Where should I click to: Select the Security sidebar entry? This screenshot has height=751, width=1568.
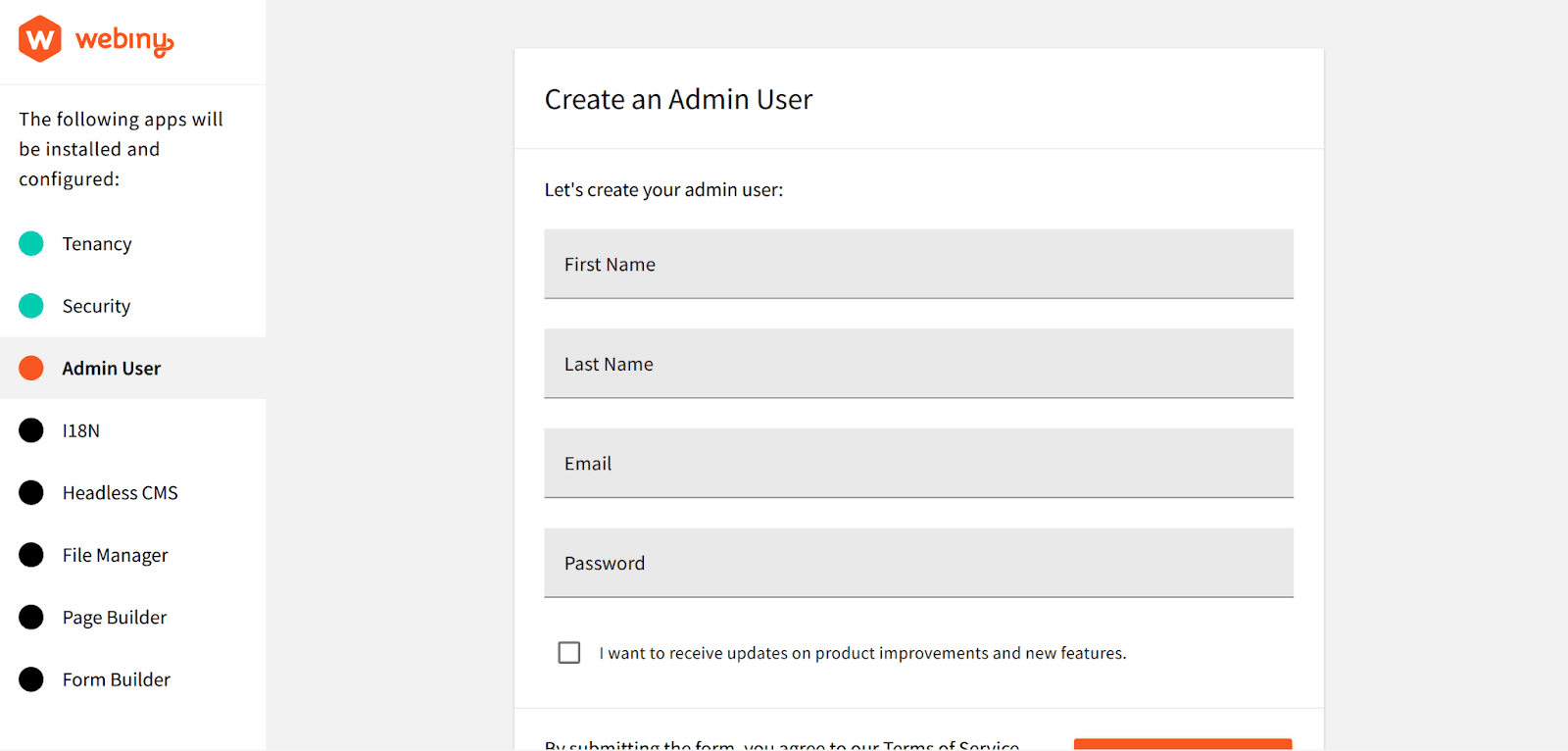pos(96,306)
